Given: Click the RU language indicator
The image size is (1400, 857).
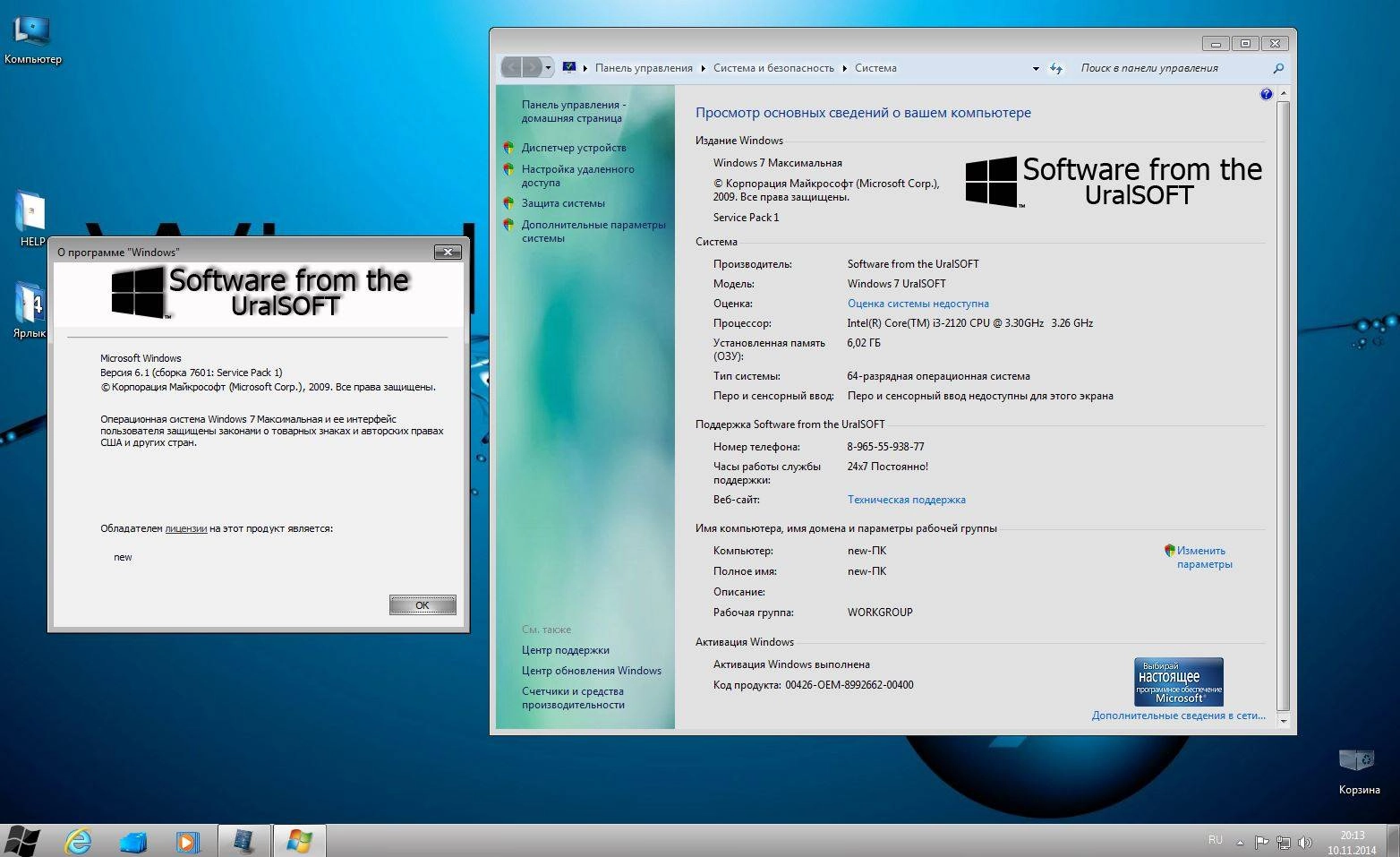Looking at the screenshot, I should pos(1215,840).
